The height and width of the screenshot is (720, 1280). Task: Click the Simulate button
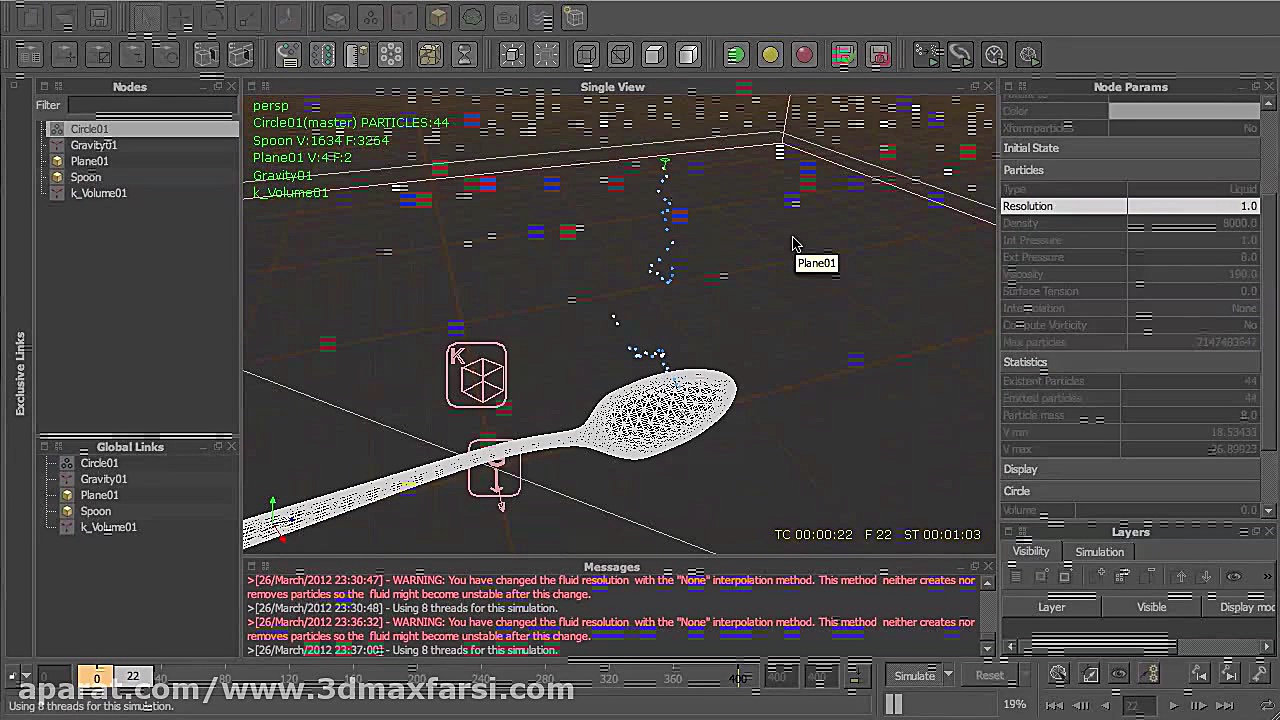913,675
